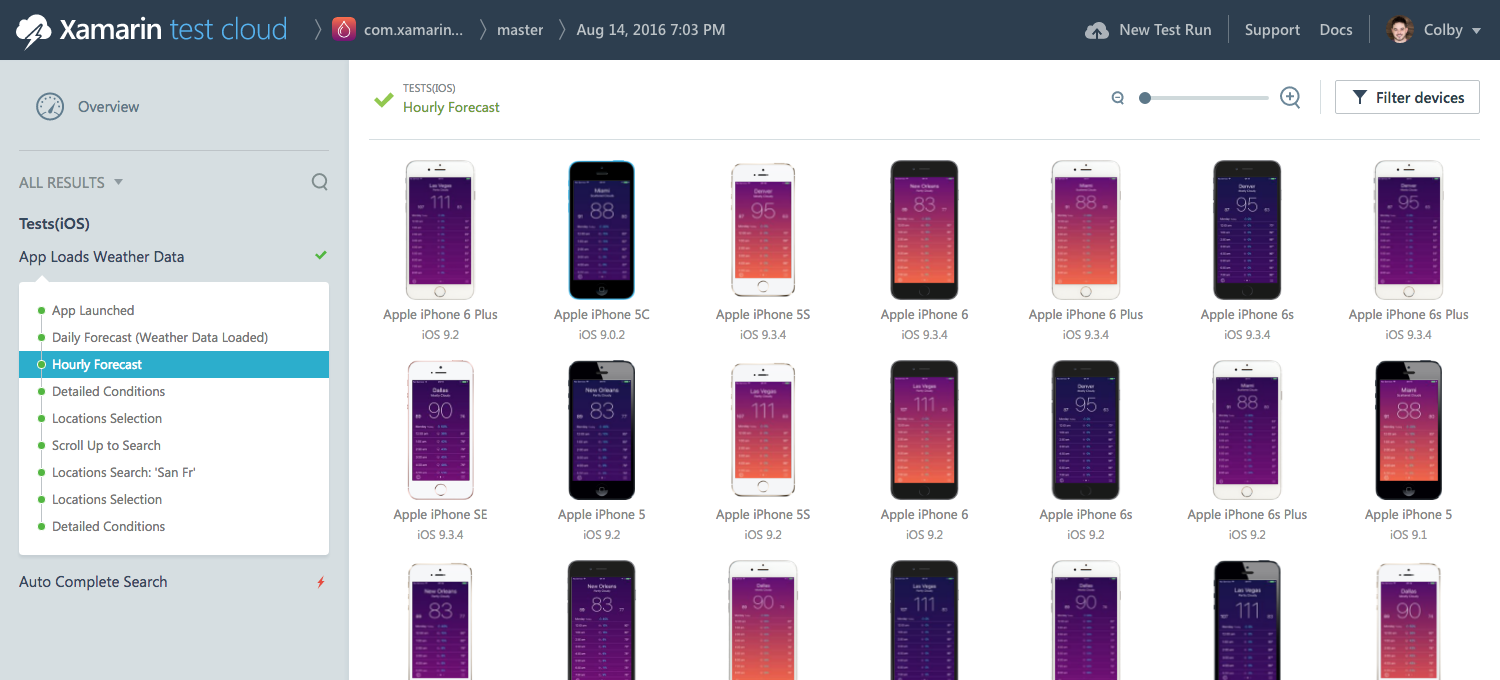Click the Xamarin Test Cloud logo

[x=152, y=30]
